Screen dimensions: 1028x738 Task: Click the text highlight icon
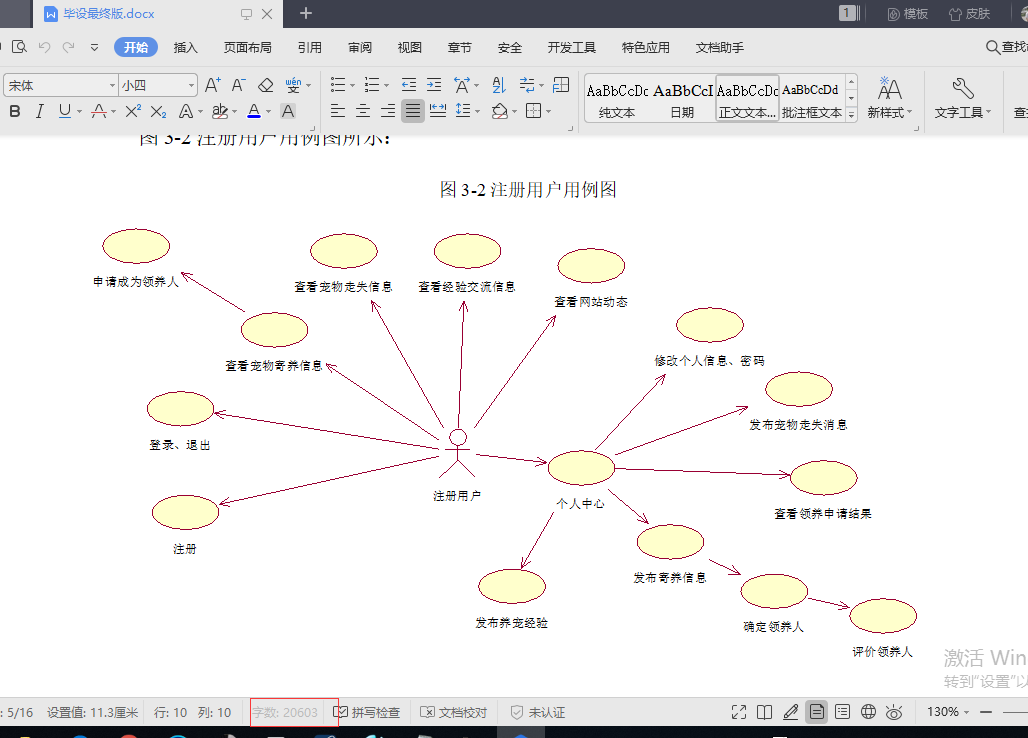click(x=220, y=111)
